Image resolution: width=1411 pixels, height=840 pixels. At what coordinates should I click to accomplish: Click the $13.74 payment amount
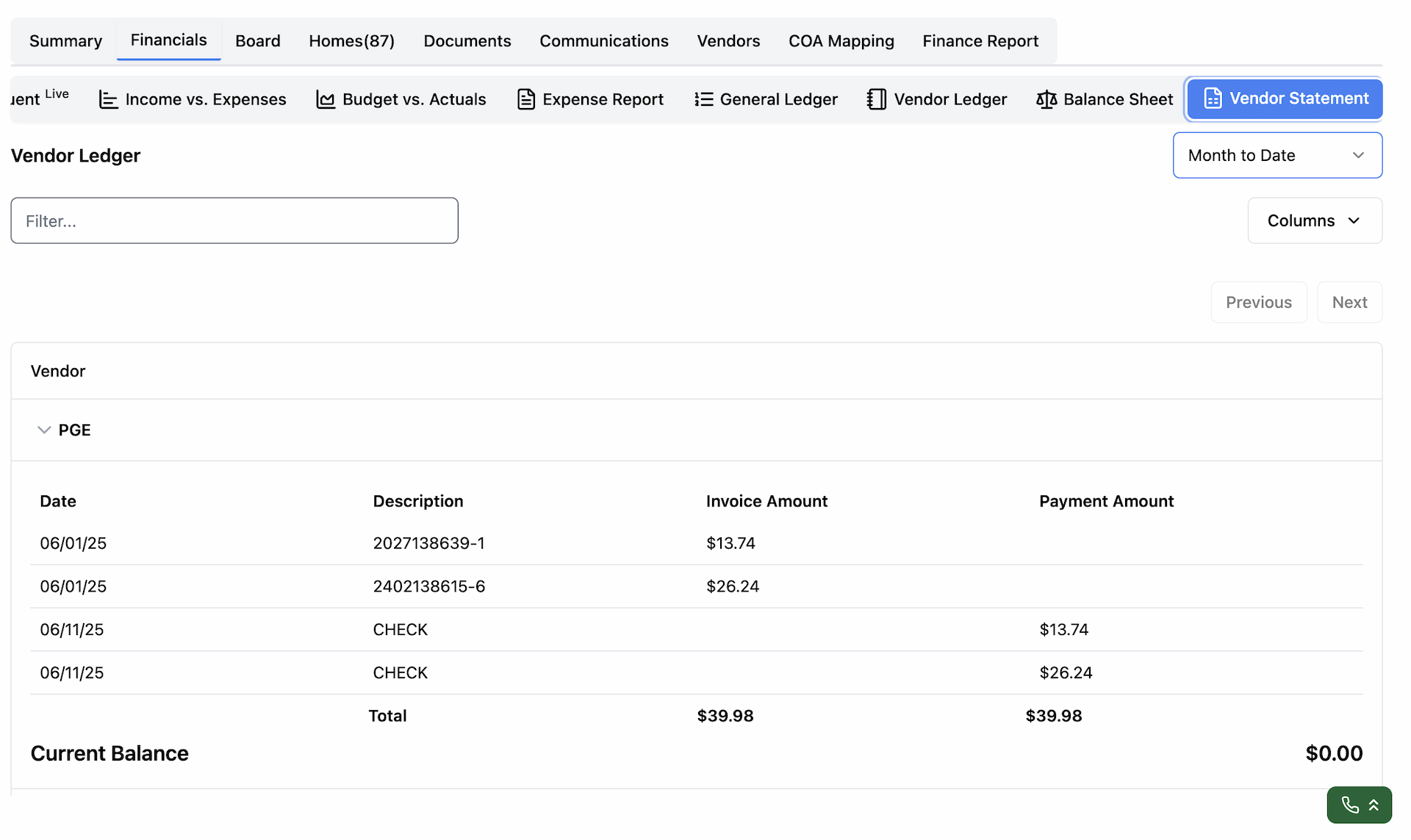coord(1063,630)
